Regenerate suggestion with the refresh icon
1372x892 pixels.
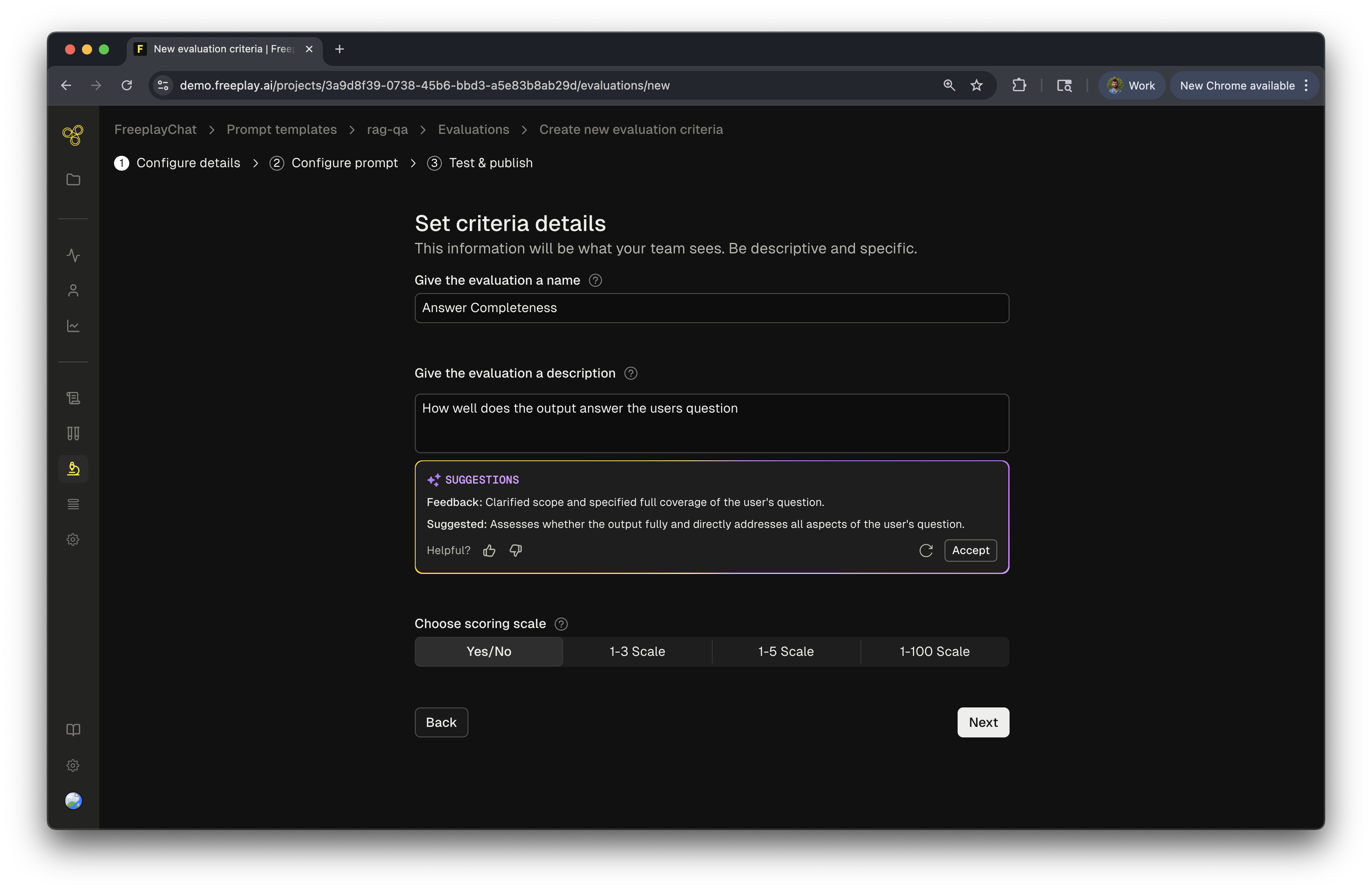click(x=926, y=550)
